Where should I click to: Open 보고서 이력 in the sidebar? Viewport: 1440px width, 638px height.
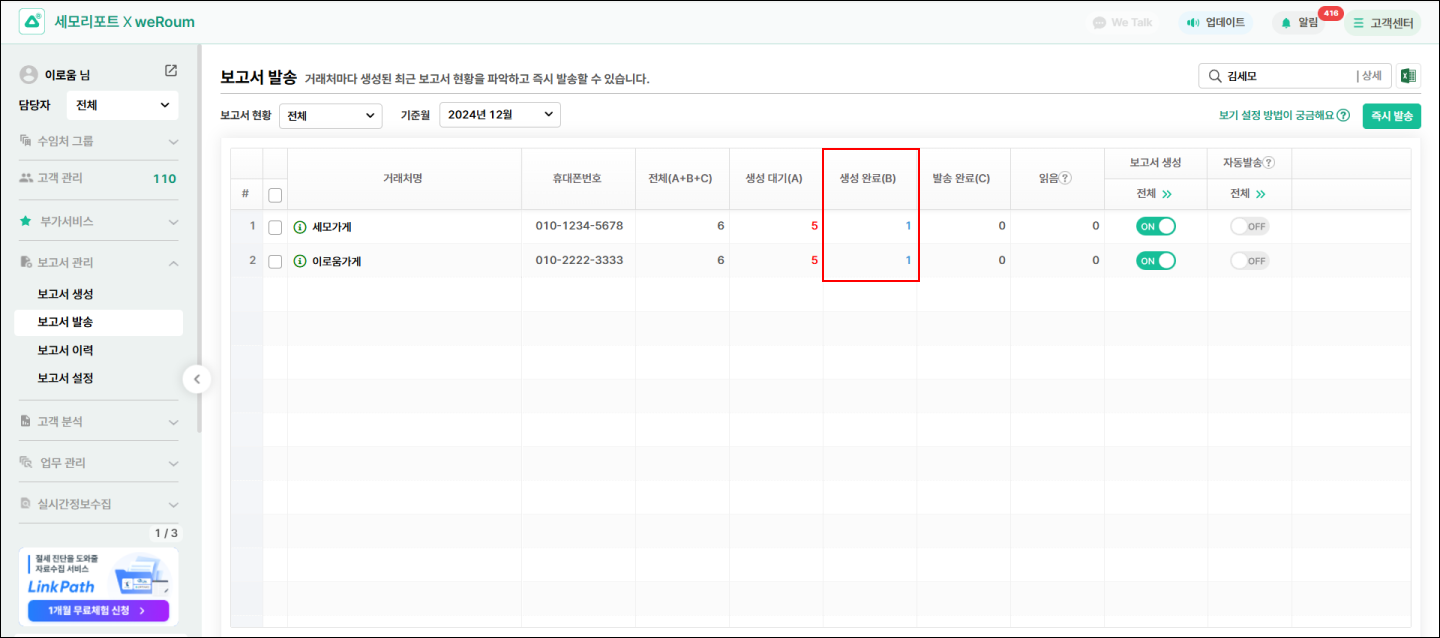click(x=65, y=350)
